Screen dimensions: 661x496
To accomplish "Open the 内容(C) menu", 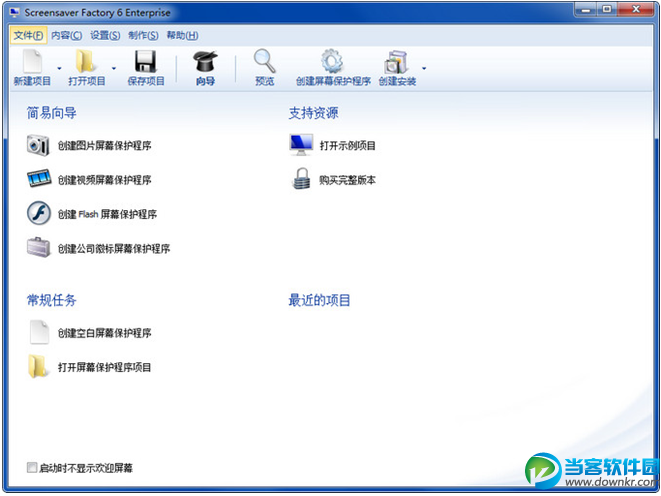I will [67, 35].
